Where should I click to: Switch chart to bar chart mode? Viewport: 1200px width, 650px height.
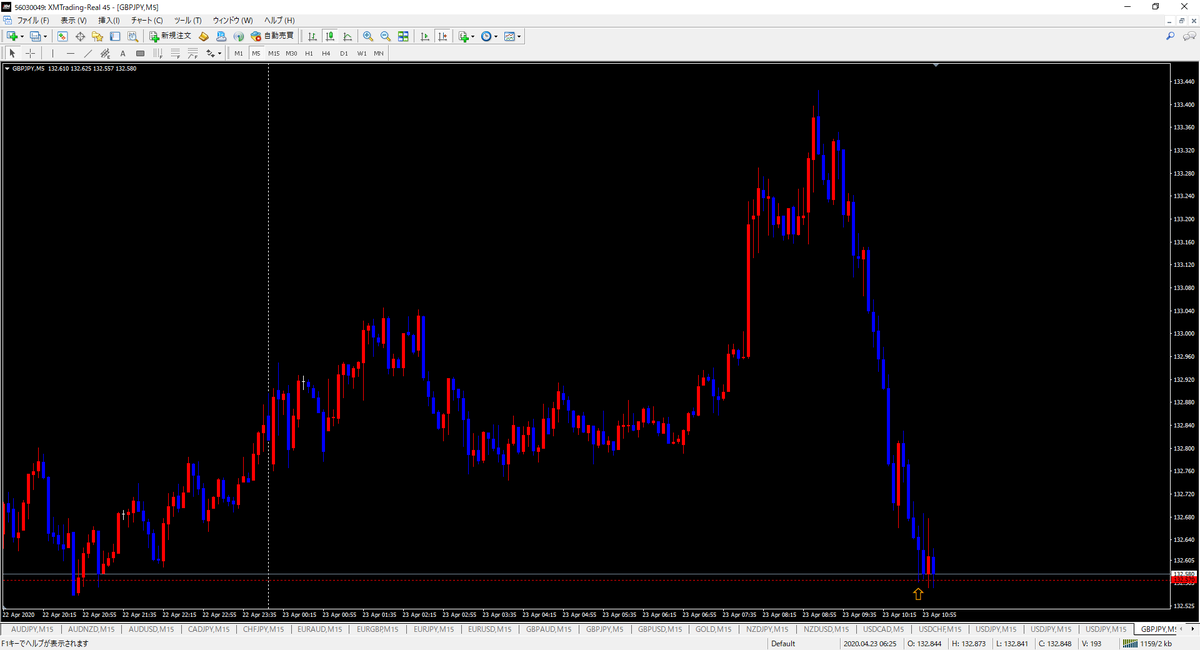(312, 36)
